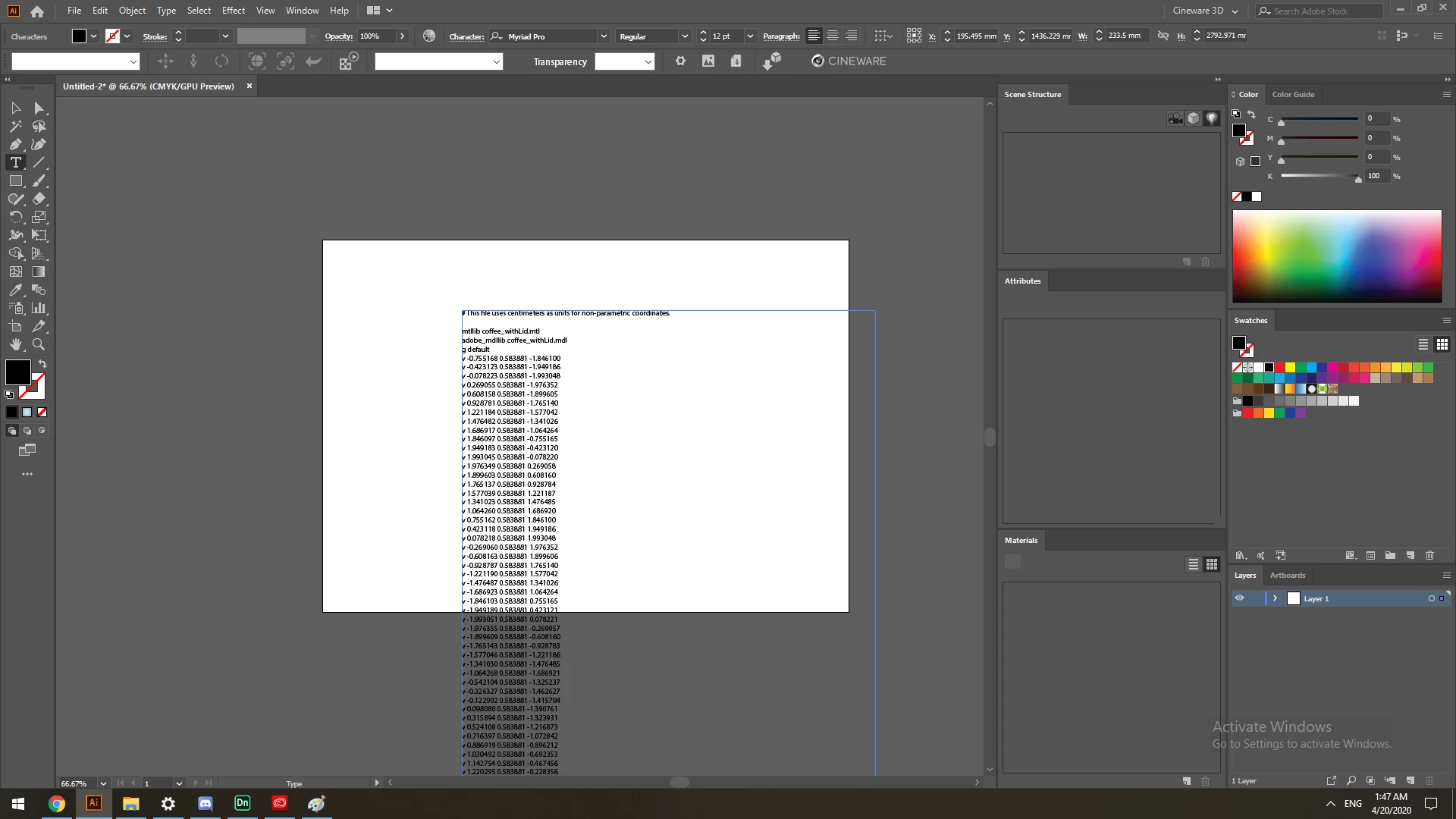The height and width of the screenshot is (819, 1456).
Task: Select the Eyedropper tool
Action: 15,290
